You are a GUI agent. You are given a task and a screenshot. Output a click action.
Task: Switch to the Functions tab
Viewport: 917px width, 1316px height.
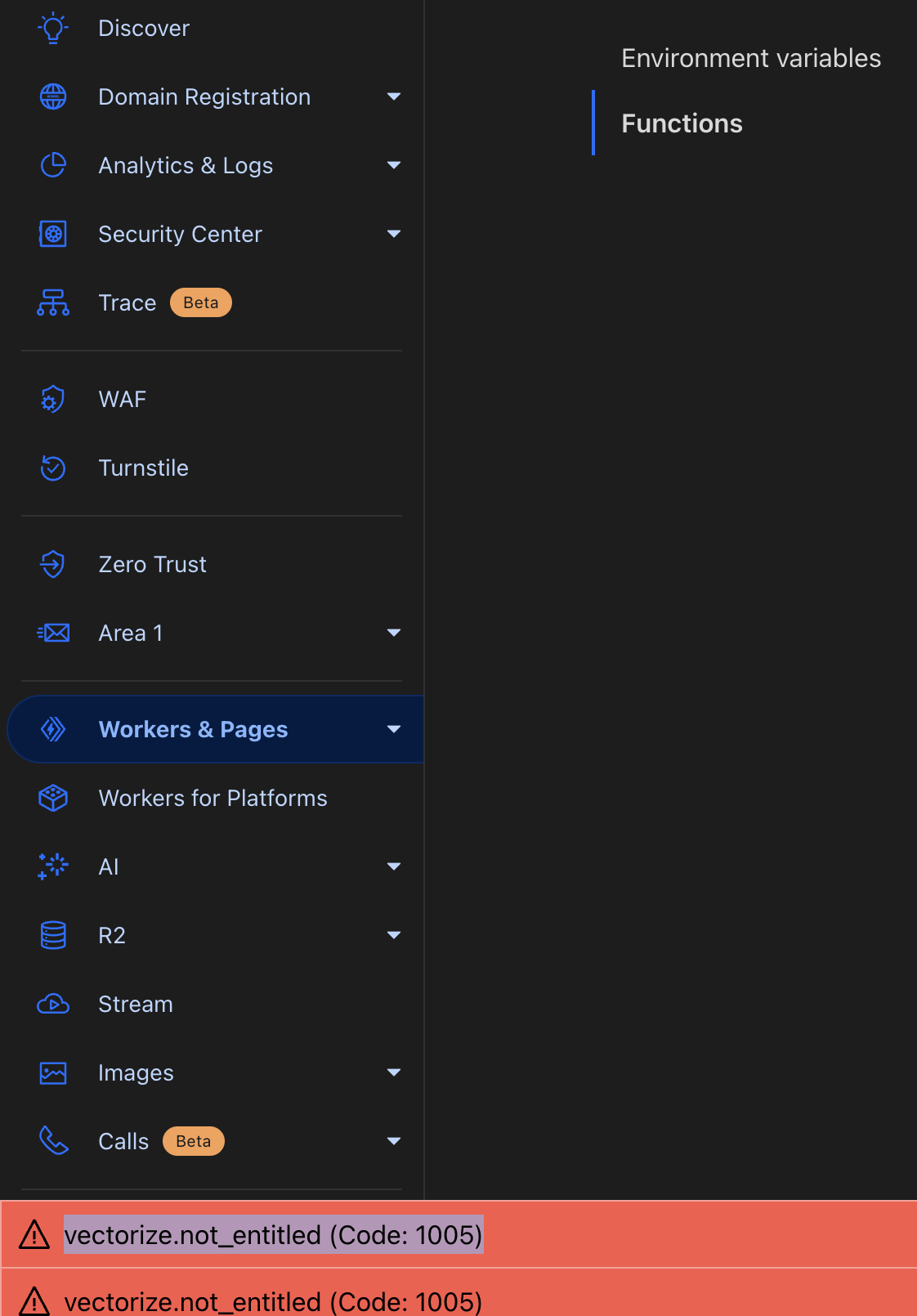coord(681,123)
